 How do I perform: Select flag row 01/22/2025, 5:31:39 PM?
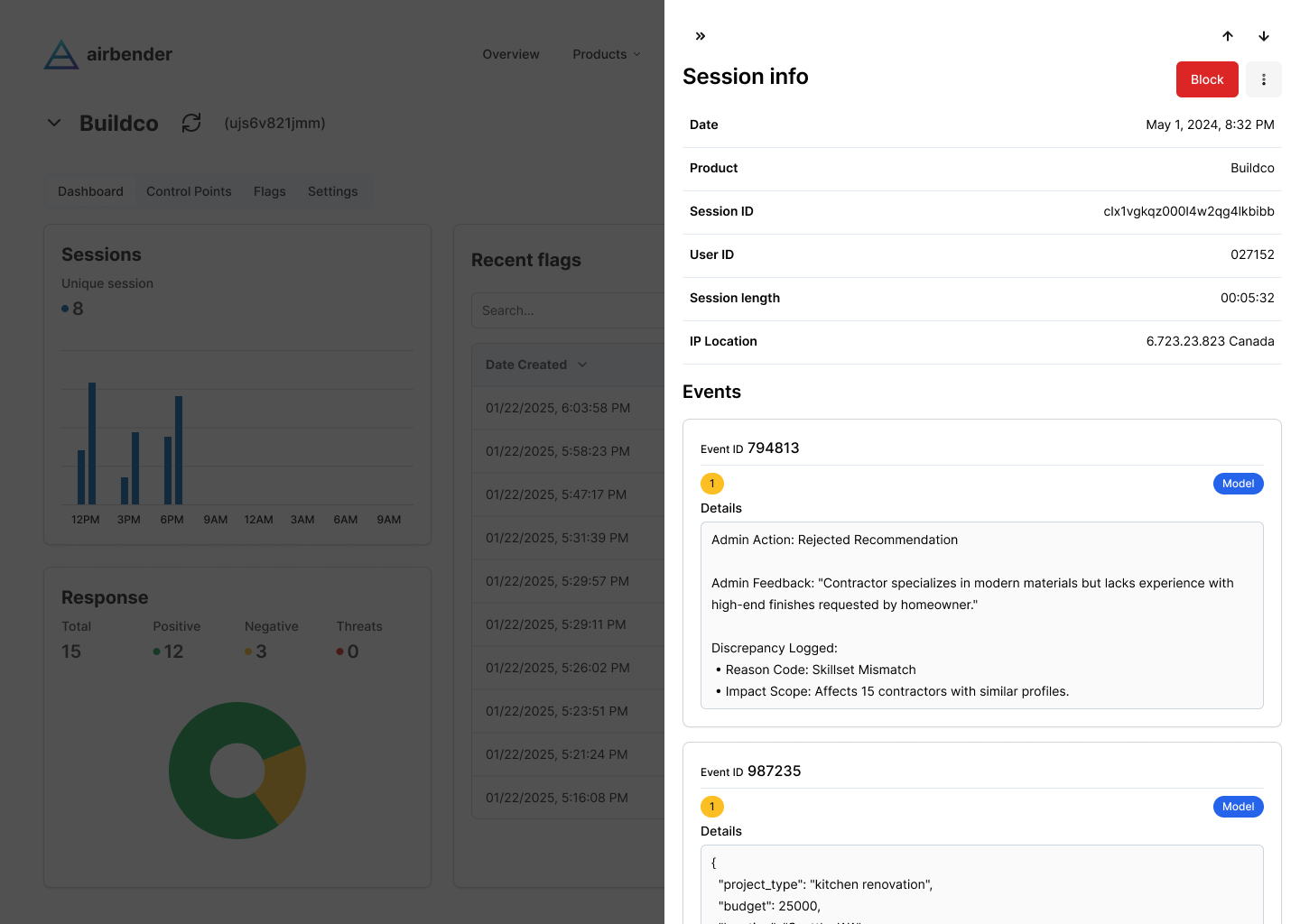tap(568, 538)
